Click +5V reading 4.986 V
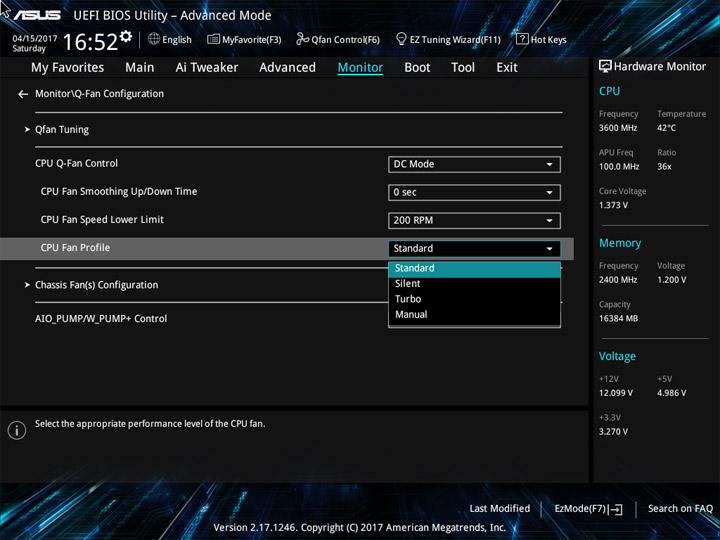This screenshot has width=720, height=540. tap(672, 393)
